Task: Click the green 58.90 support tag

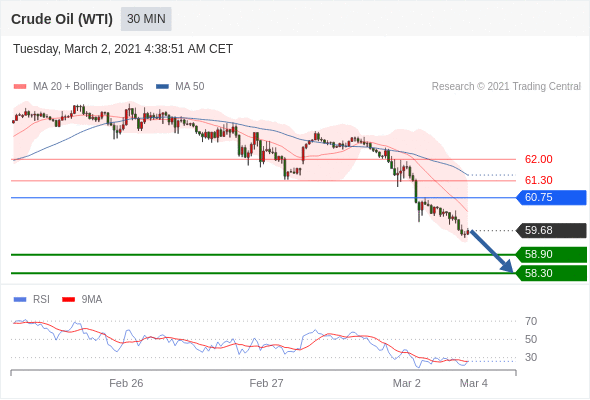Action: (551, 254)
